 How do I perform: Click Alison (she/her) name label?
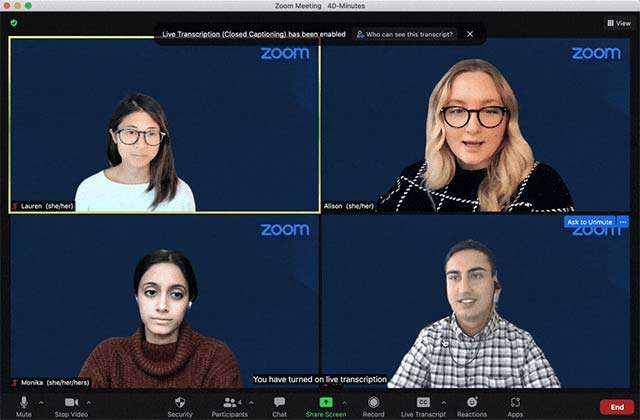point(349,206)
